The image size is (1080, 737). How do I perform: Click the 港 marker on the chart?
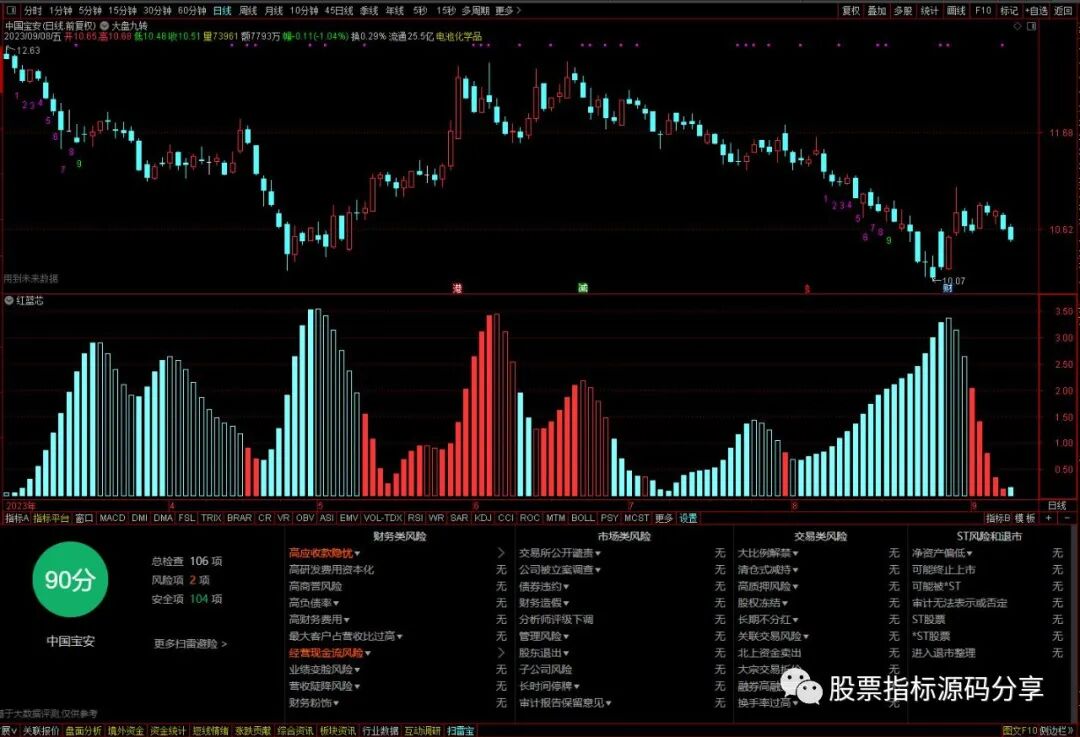point(457,288)
